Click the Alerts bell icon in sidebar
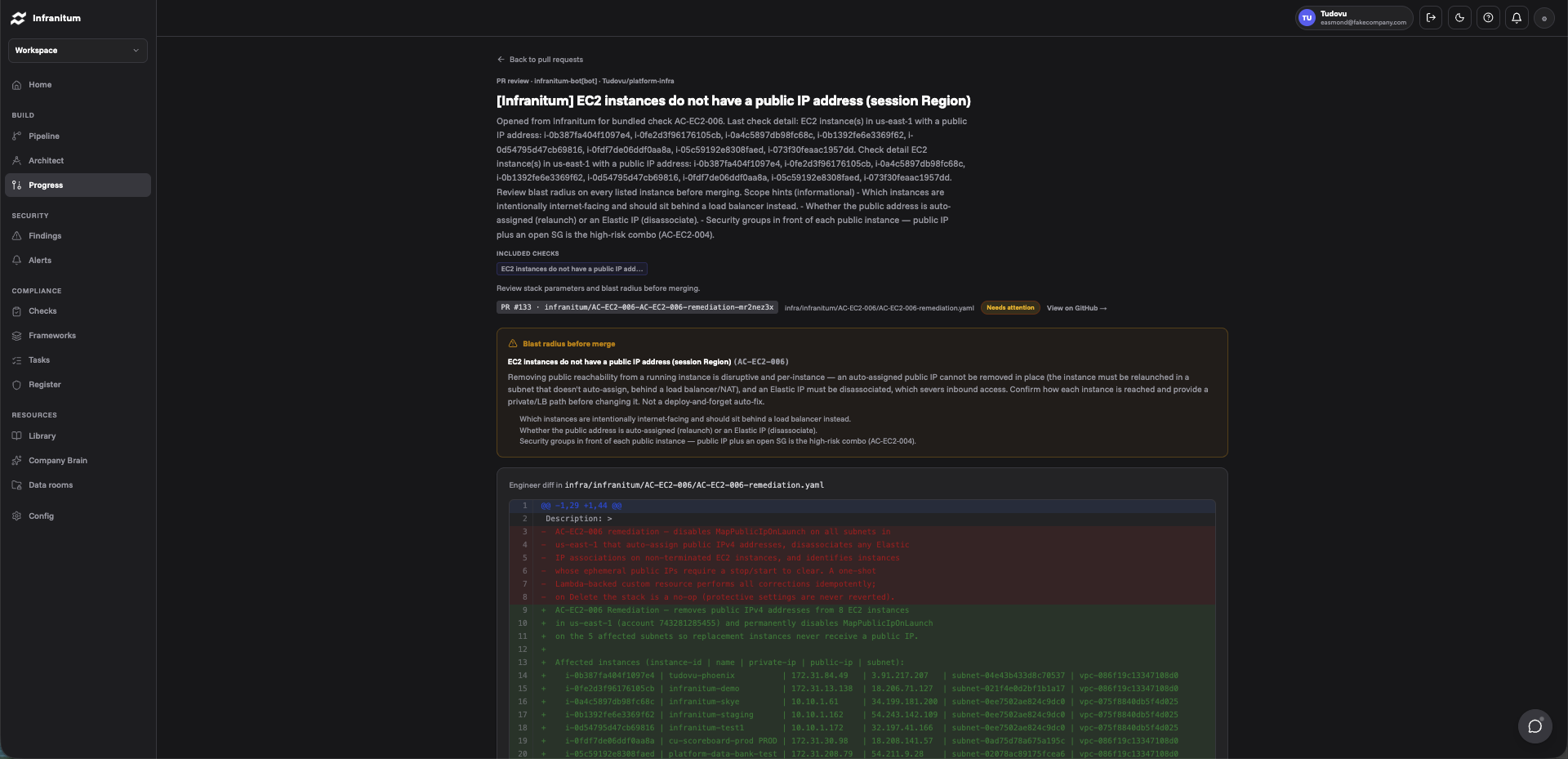Image resolution: width=1568 pixels, height=759 pixels. [x=16, y=261]
